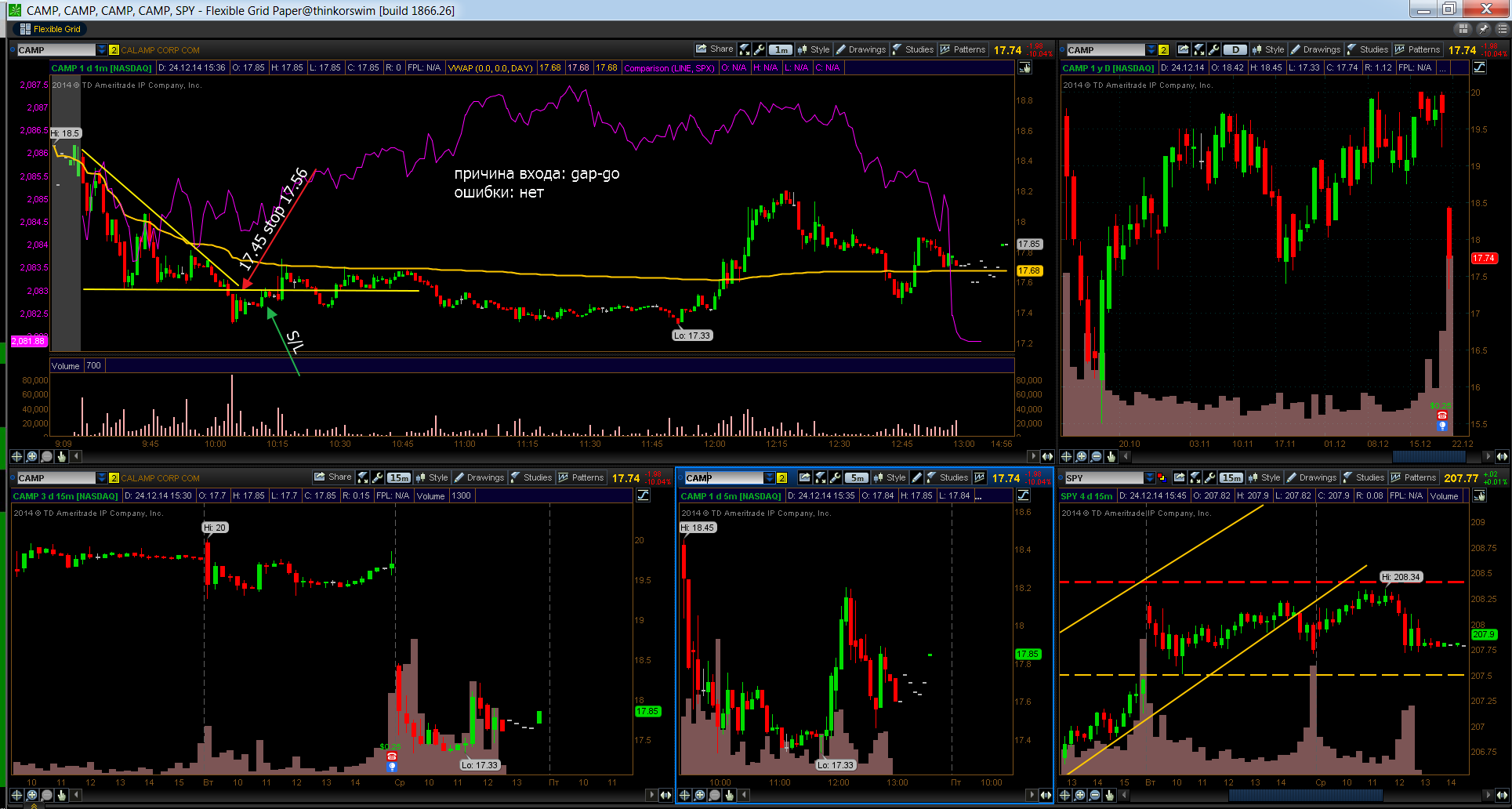This screenshot has width=1512, height=809.
Task: Open wrench settings in 5m CAMP chart
Action: tap(835, 477)
